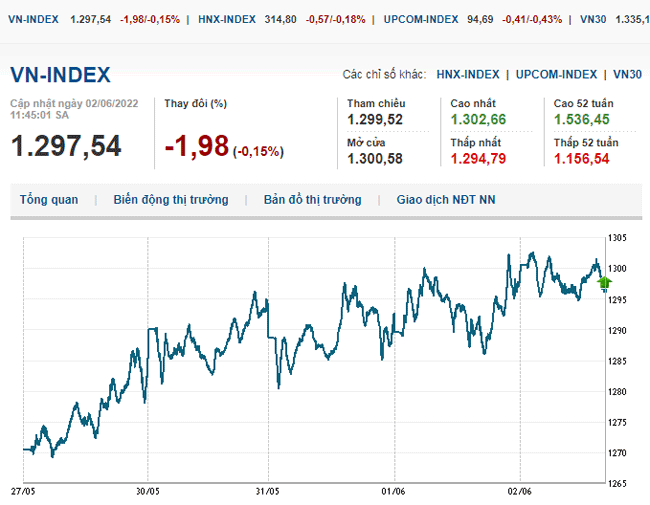Image resolution: width=650 pixels, height=505 pixels.
Task: Open VN30 in the top ticker strip
Action: [x=593, y=19]
